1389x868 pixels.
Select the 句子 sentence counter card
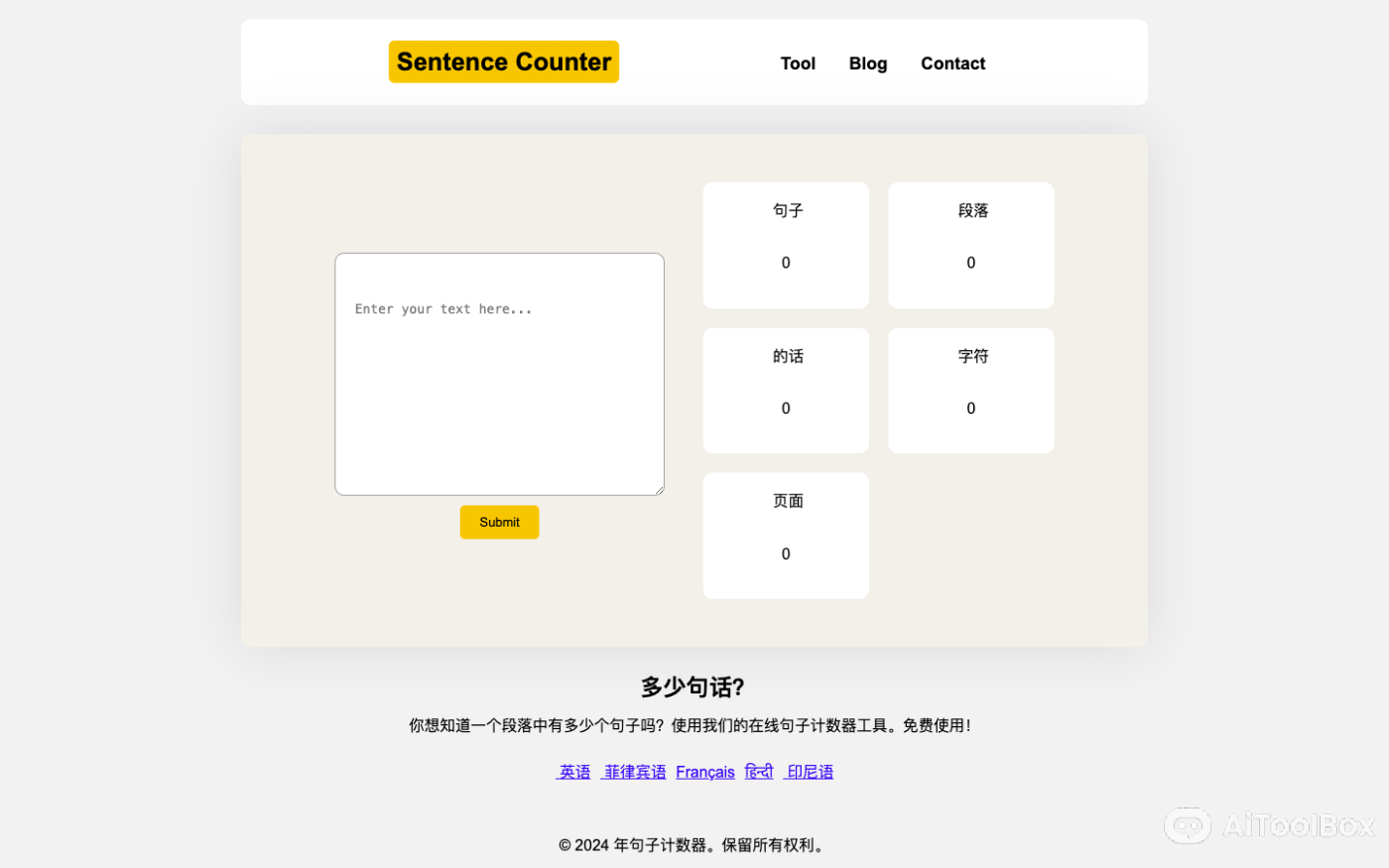[786, 244]
